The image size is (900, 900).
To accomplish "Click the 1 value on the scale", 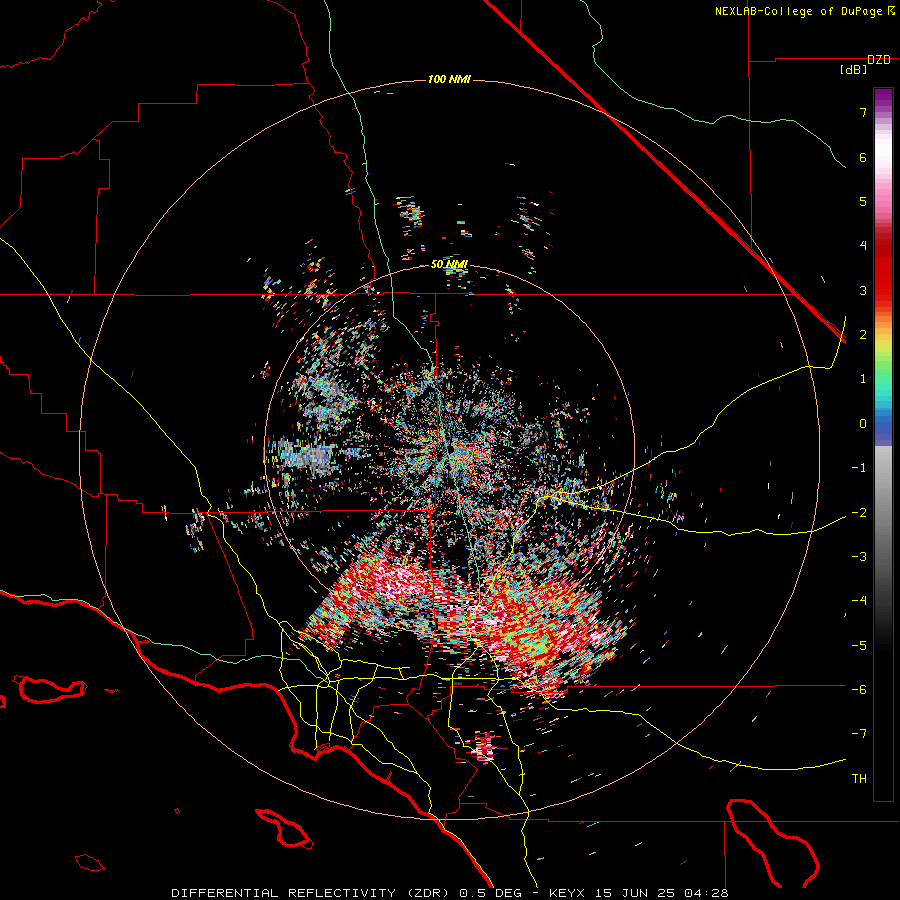I will tap(863, 379).
